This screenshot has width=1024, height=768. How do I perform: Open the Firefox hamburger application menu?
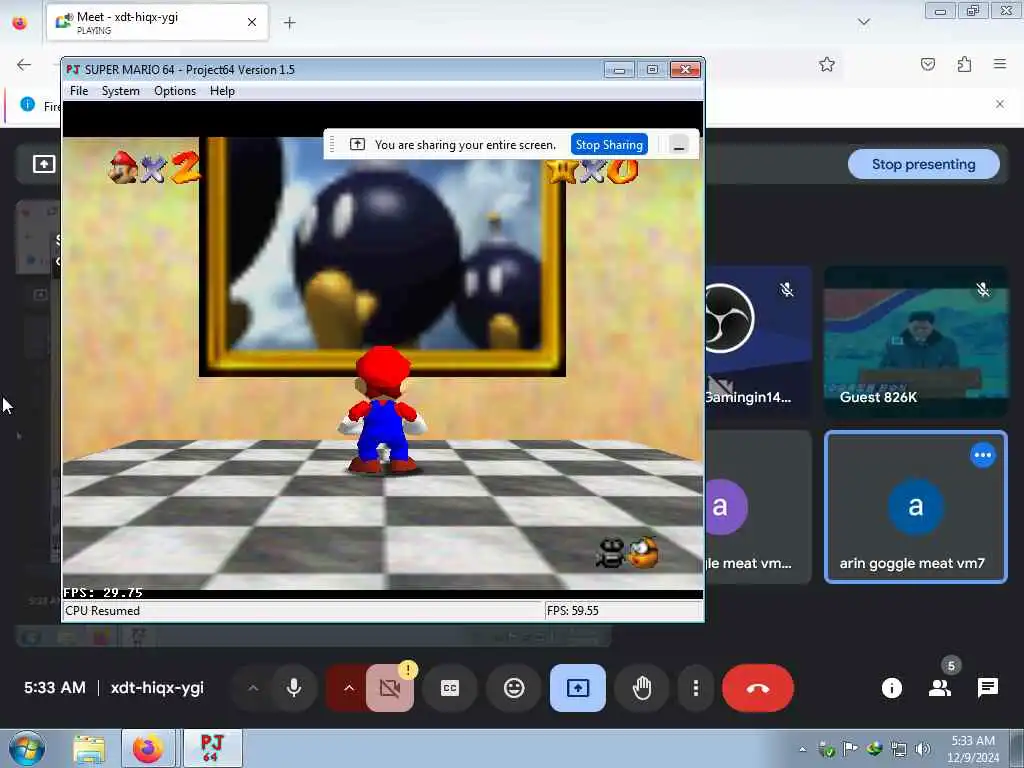[1000, 64]
